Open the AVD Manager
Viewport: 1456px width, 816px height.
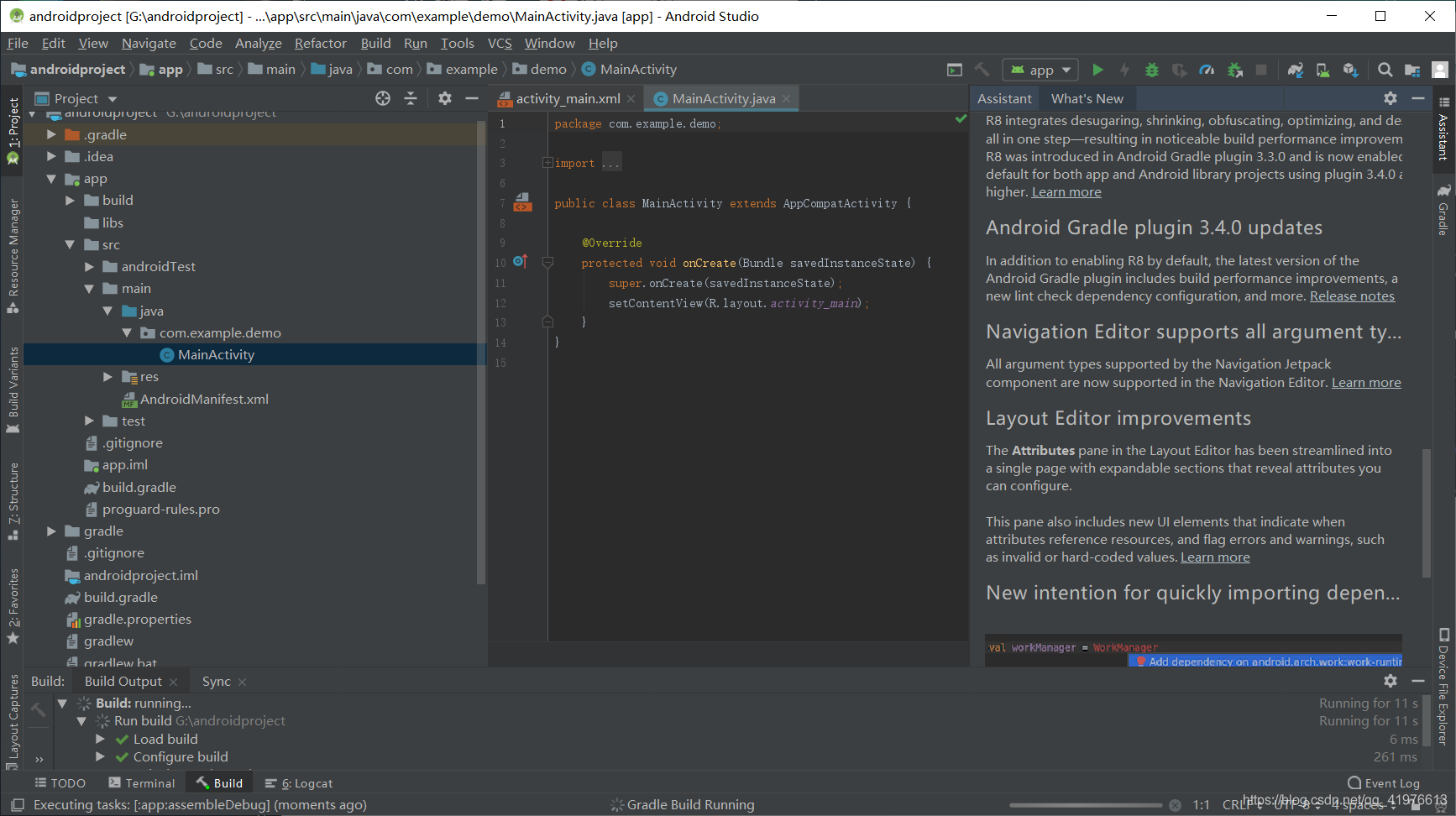point(1323,70)
